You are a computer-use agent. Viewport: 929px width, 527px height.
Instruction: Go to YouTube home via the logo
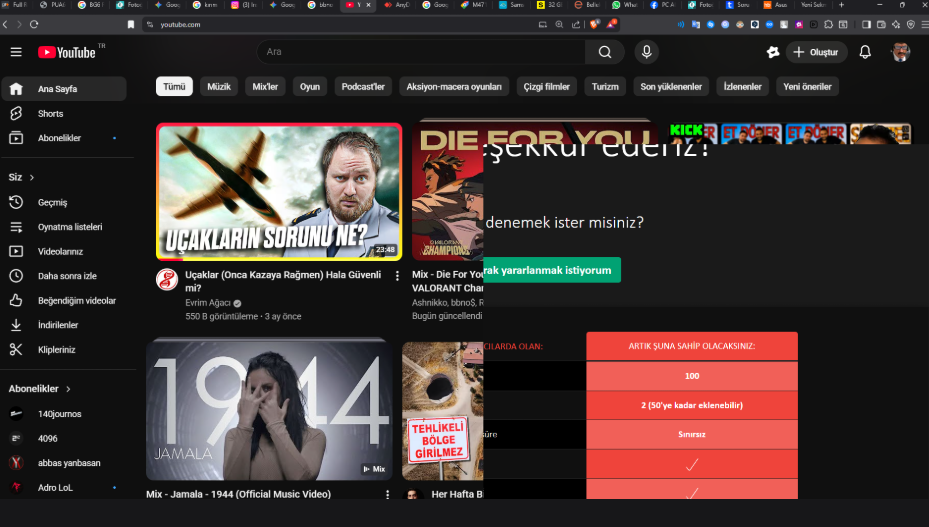(x=67, y=52)
